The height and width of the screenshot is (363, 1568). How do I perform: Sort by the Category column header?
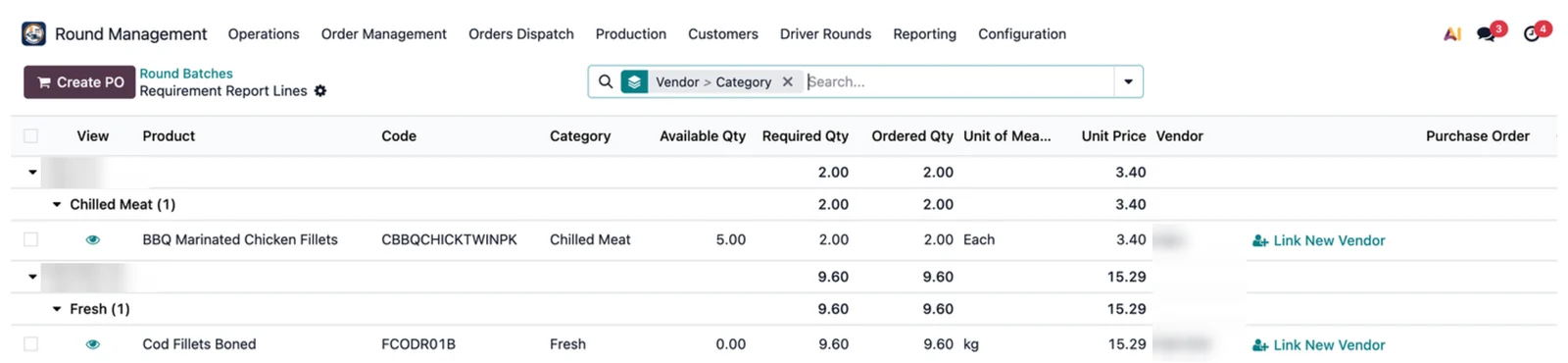pyautogui.click(x=580, y=136)
